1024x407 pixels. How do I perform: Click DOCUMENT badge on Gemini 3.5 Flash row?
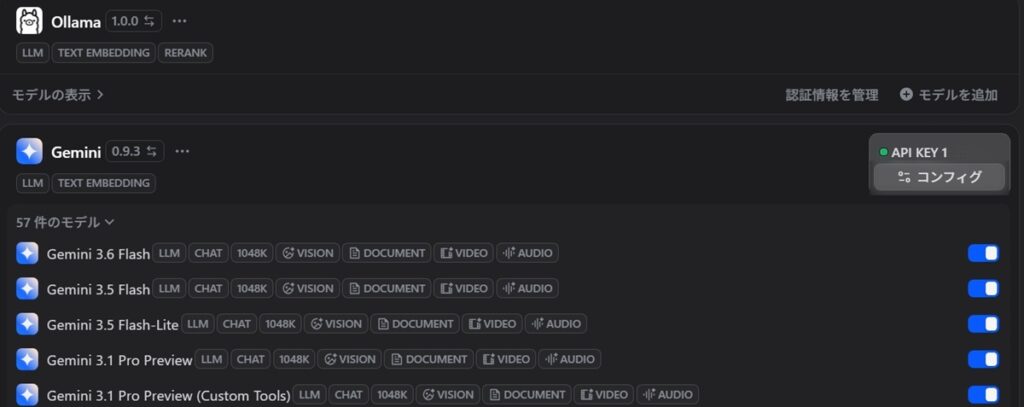click(387, 288)
